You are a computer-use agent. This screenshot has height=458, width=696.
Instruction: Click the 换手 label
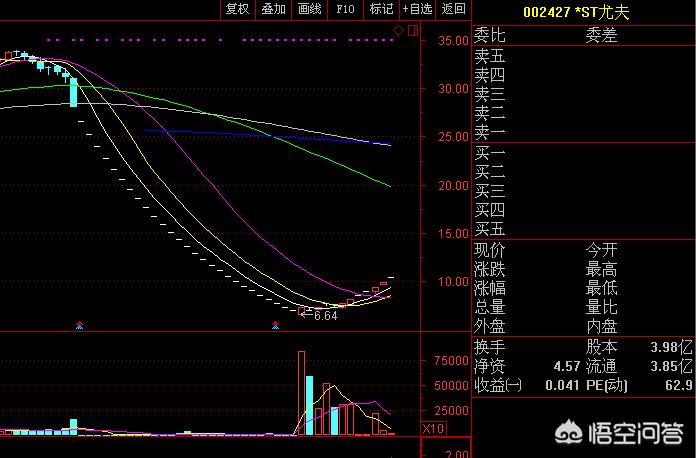[x=490, y=347]
